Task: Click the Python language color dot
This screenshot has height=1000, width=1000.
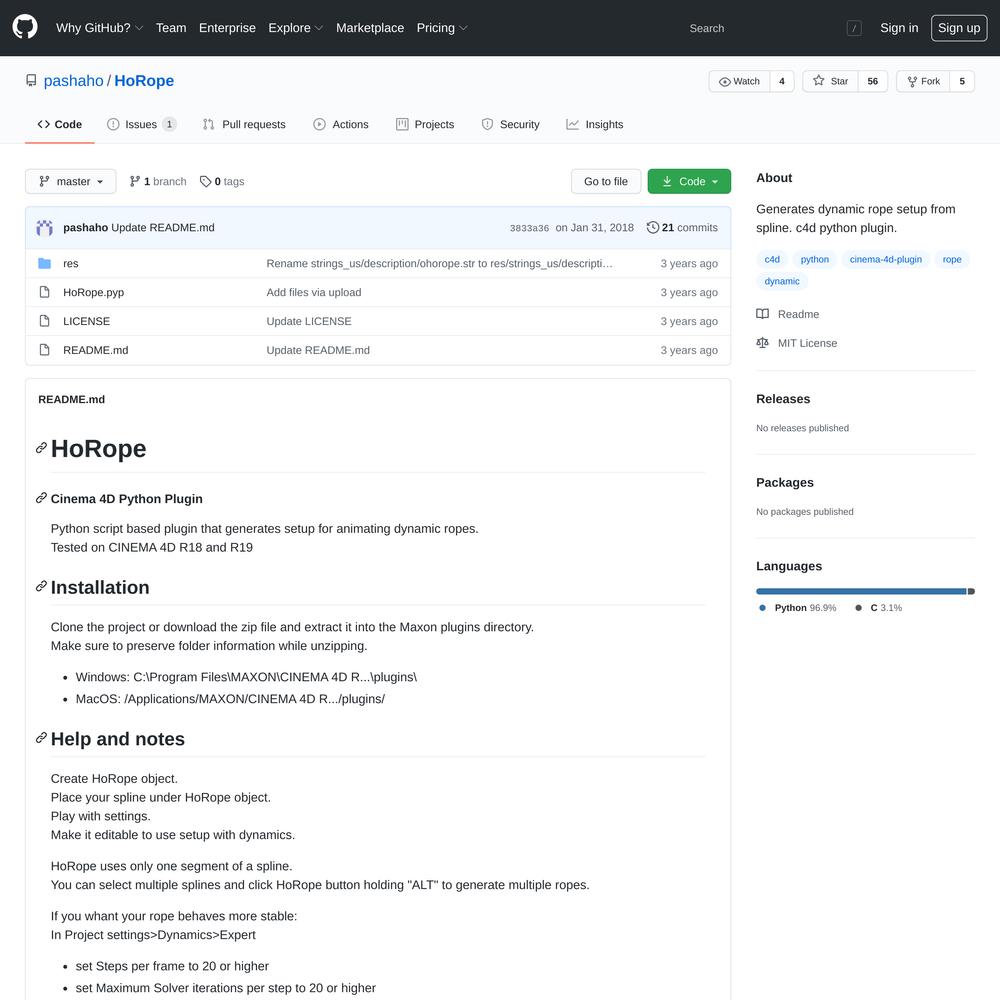Action: pos(762,608)
